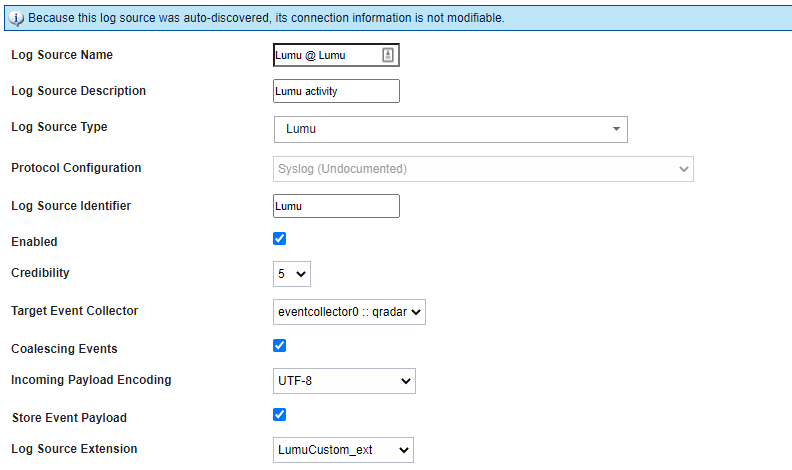Toggle the Enabled checkbox
This screenshot has height=470, width=792.
point(280,239)
